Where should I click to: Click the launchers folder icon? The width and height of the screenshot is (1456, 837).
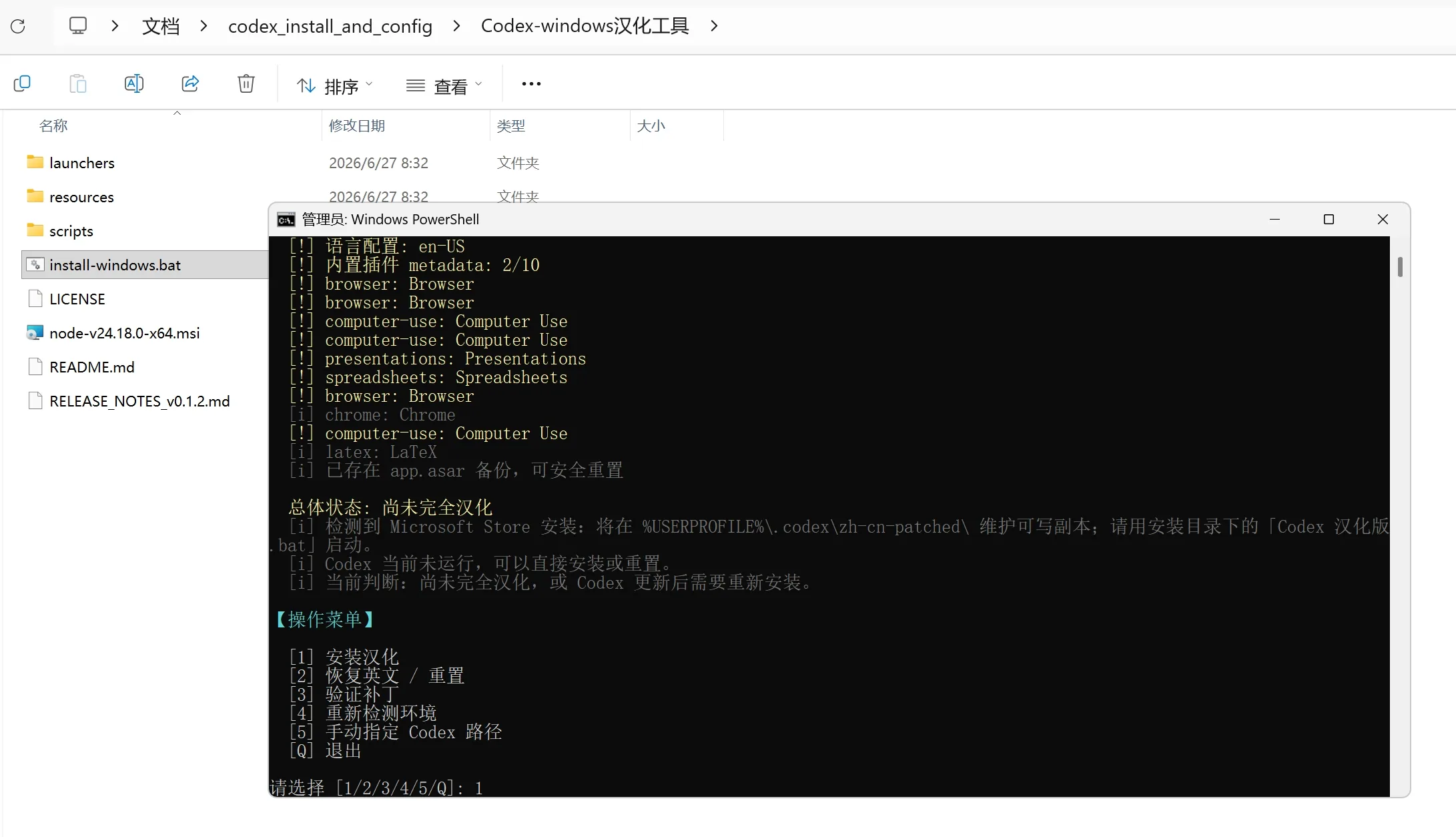tap(35, 162)
